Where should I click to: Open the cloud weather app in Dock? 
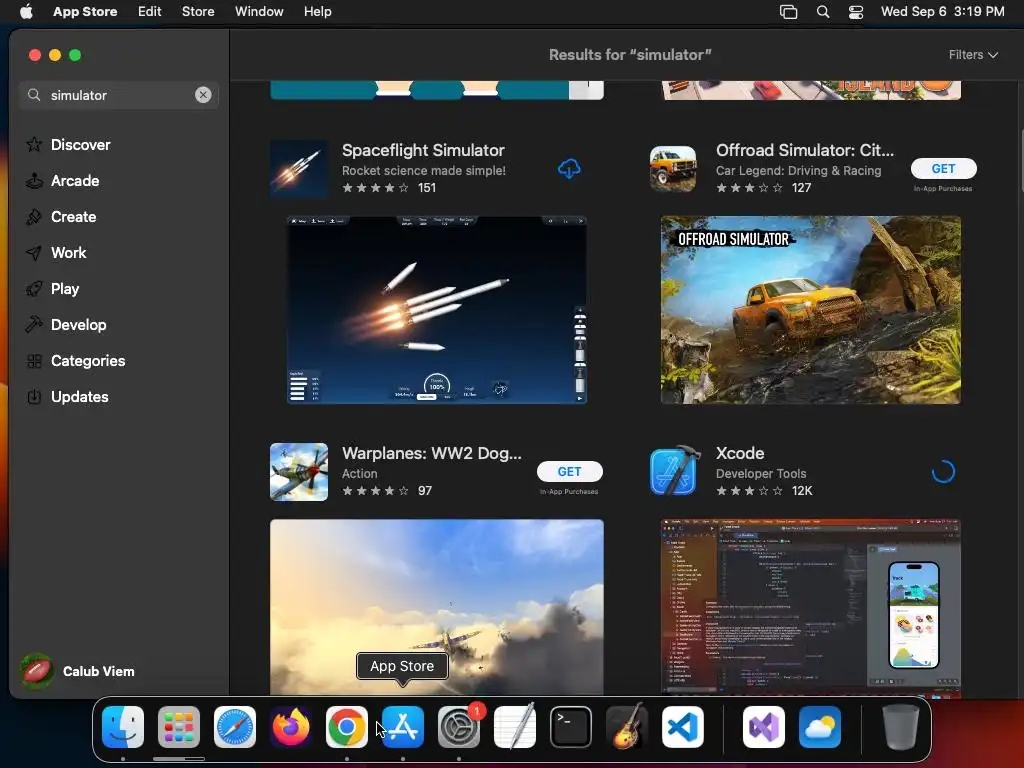[x=820, y=727]
